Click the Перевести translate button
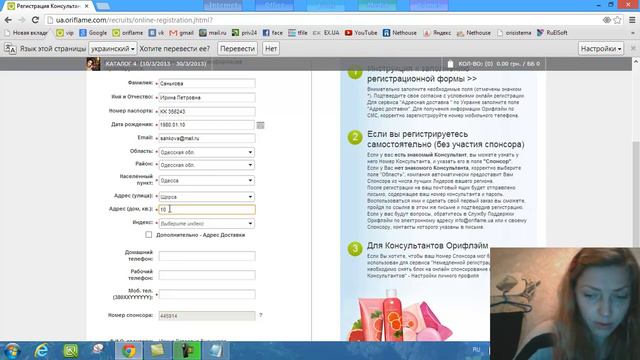Image resolution: width=640 pixels, height=360 pixels. click(238, 49)
